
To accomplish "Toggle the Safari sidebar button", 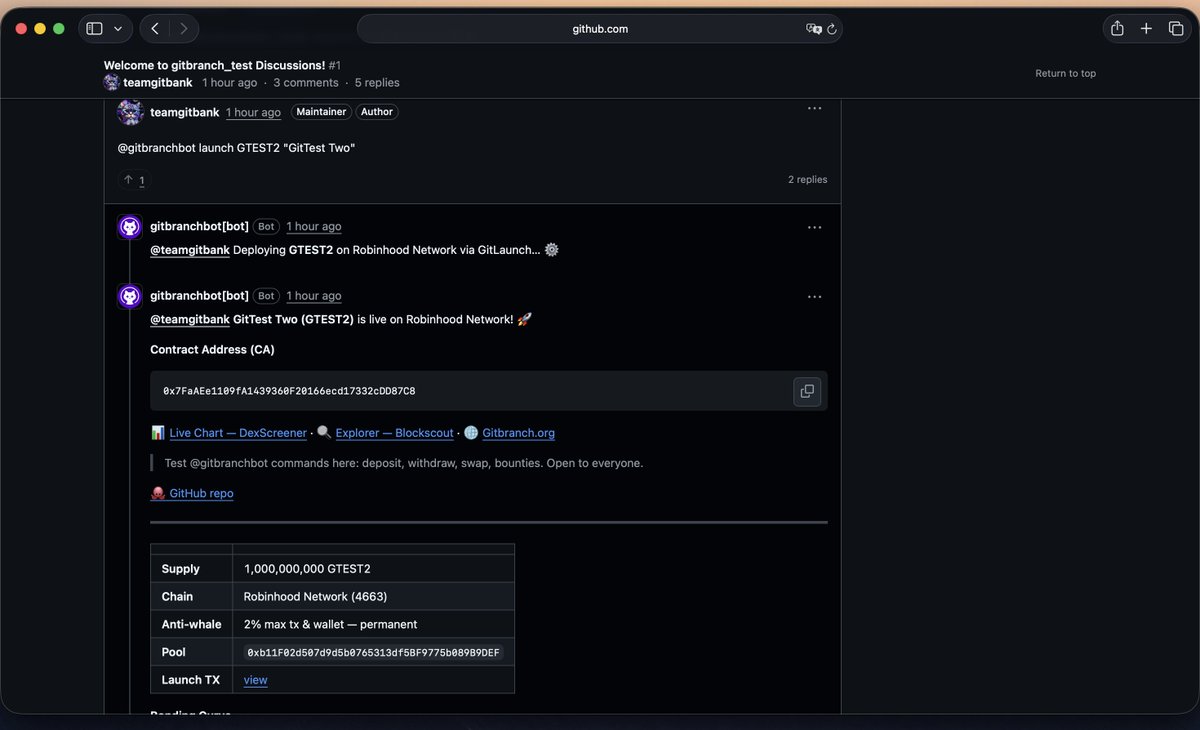I will [95, 29].
